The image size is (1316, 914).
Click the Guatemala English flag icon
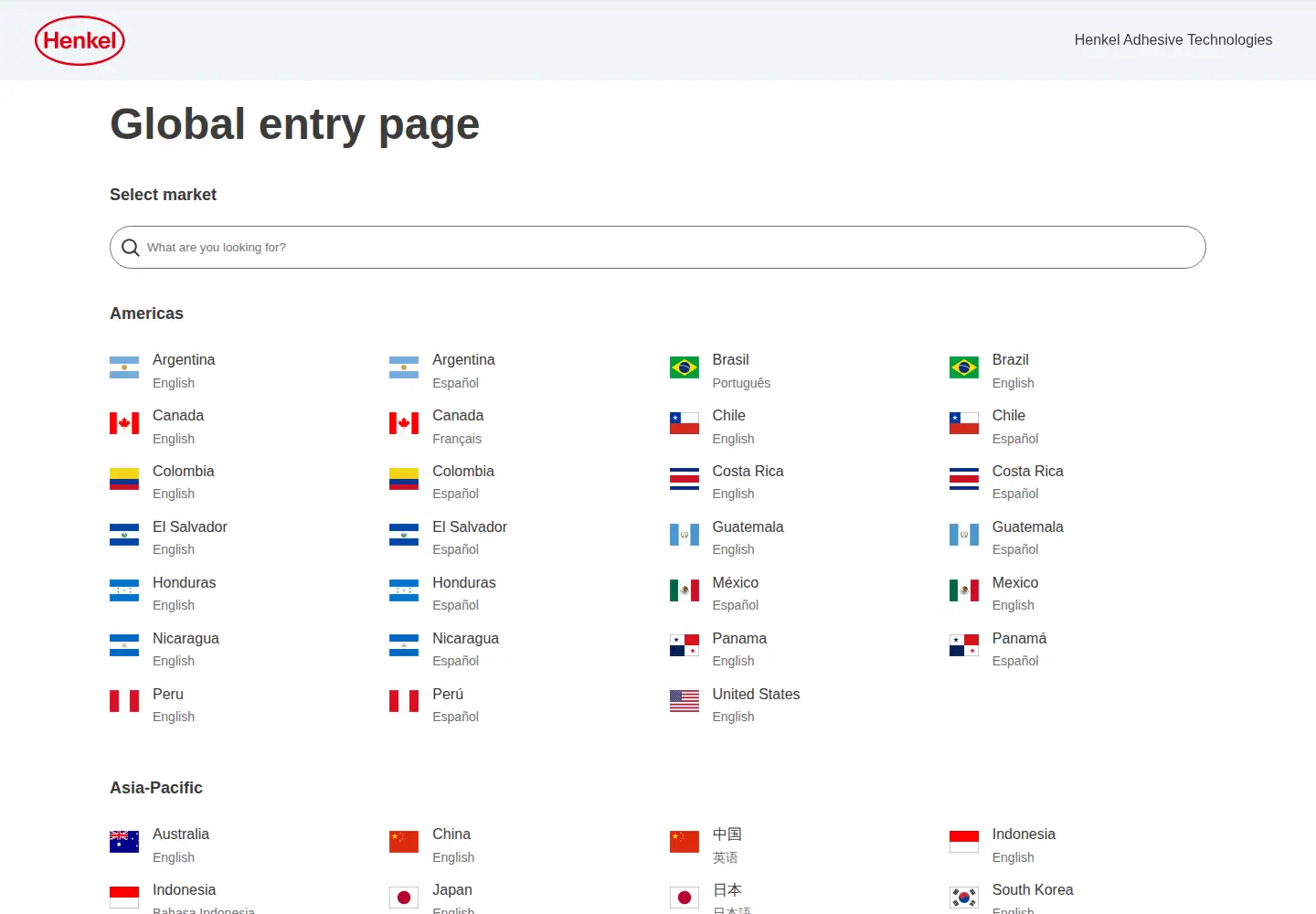[685, 535]
